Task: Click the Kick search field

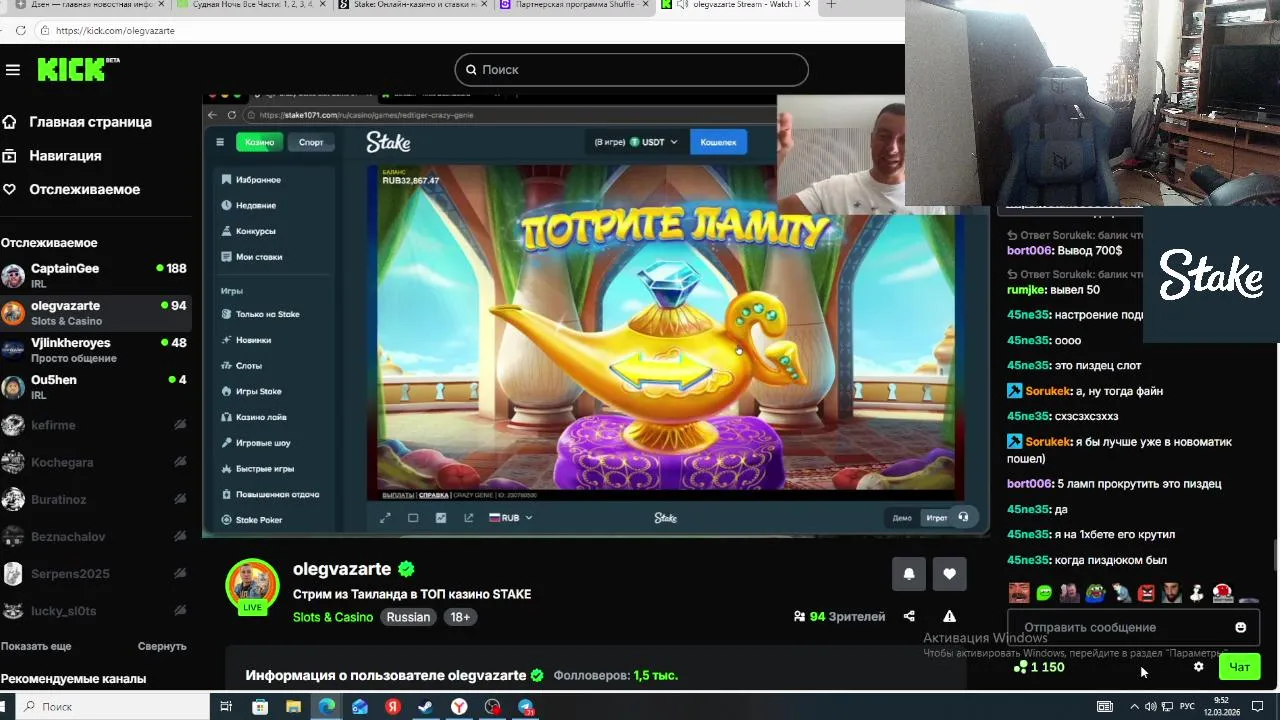Action: 631,69
